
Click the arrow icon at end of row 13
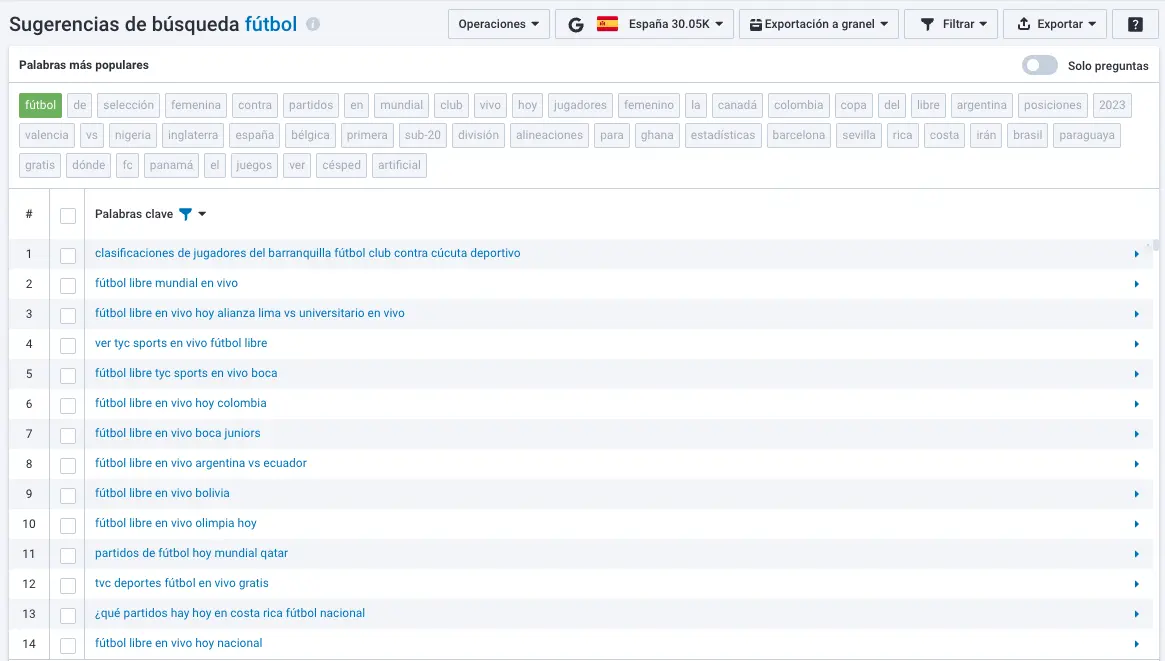click(1137, 614)
